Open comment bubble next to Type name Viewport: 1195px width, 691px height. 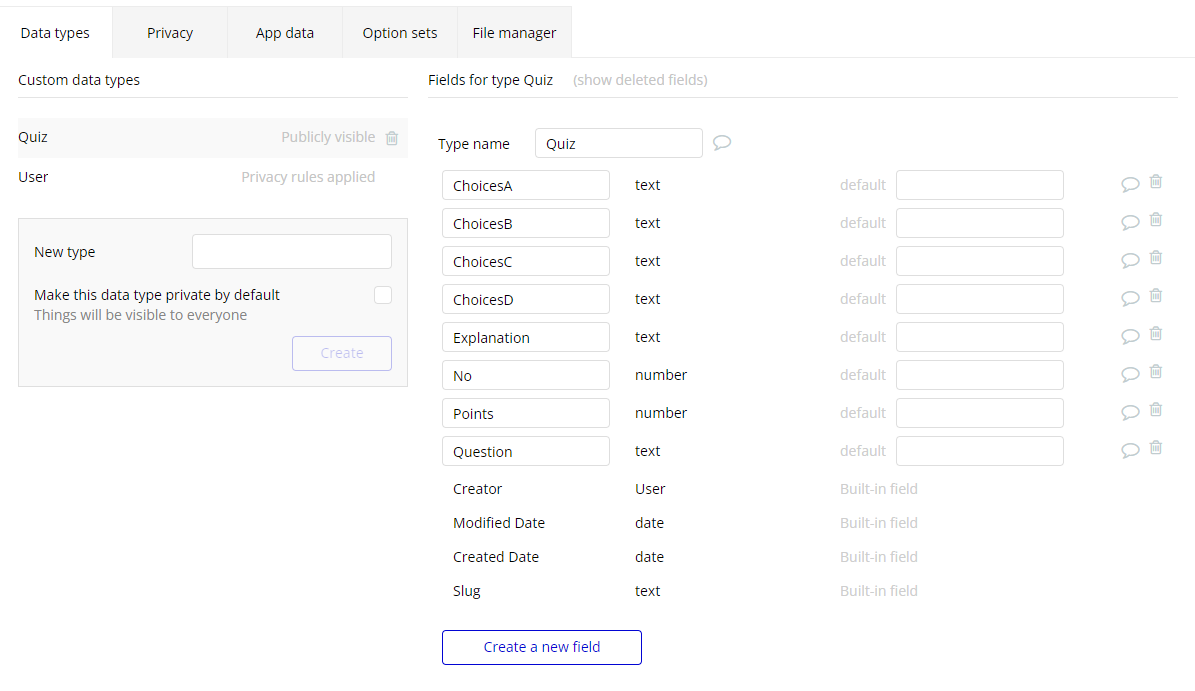click(x=722, y=143)
